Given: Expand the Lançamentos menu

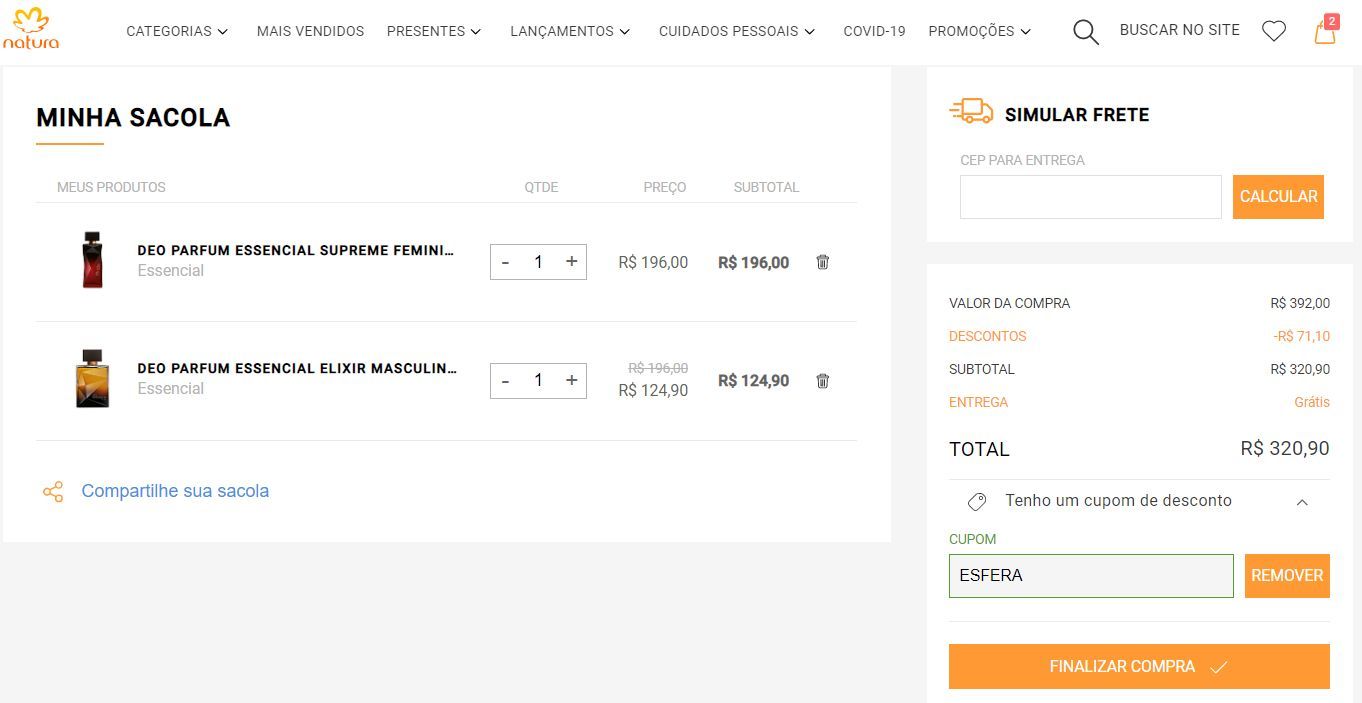Looking at the screenshot, I should coord(570,31).
